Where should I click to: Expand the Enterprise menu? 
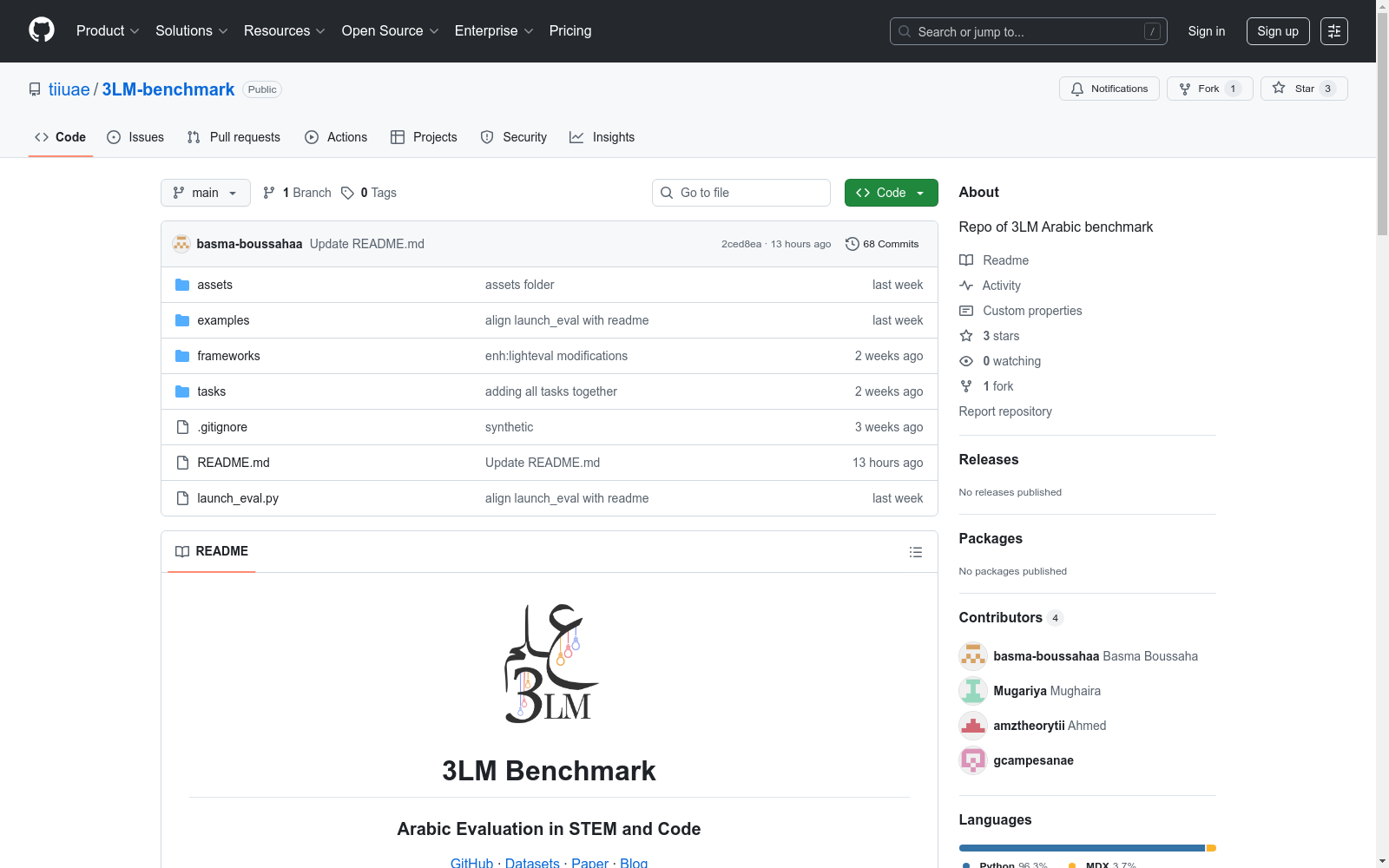pos(494,31)
